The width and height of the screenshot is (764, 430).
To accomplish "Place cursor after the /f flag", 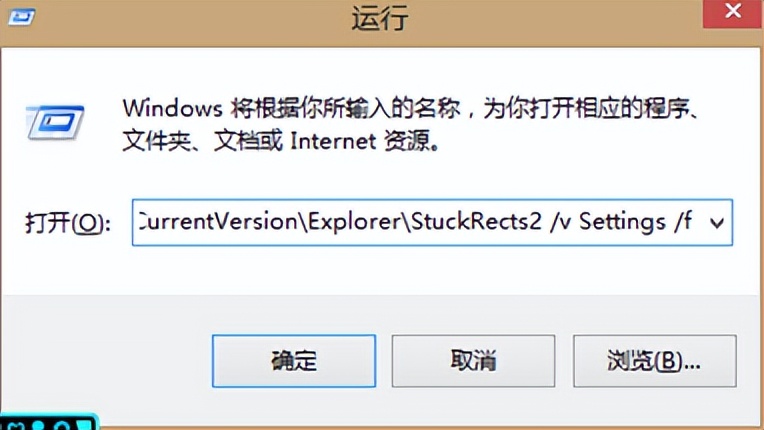I will (694, 222).
